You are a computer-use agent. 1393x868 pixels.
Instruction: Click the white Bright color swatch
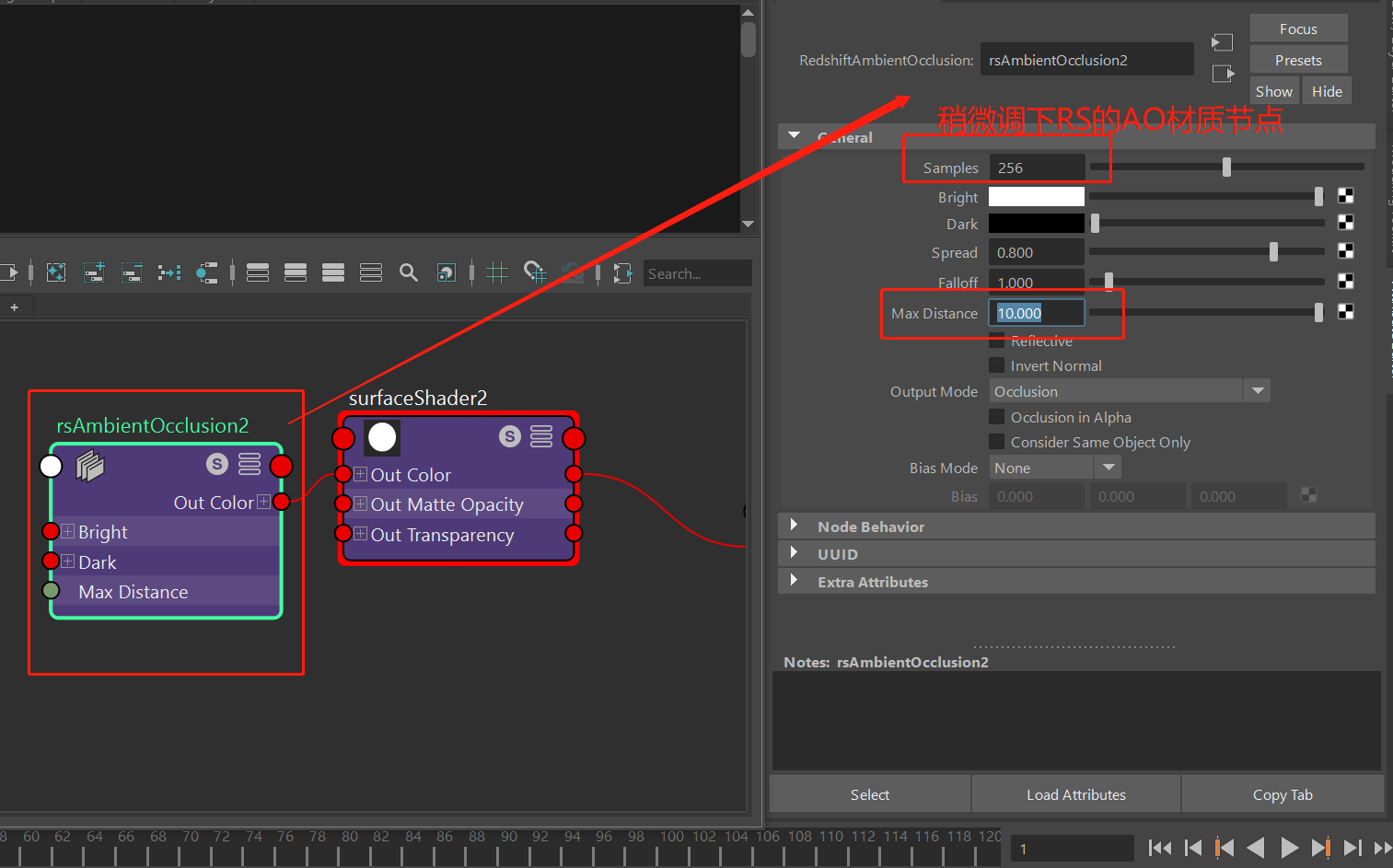[1037, 196]
